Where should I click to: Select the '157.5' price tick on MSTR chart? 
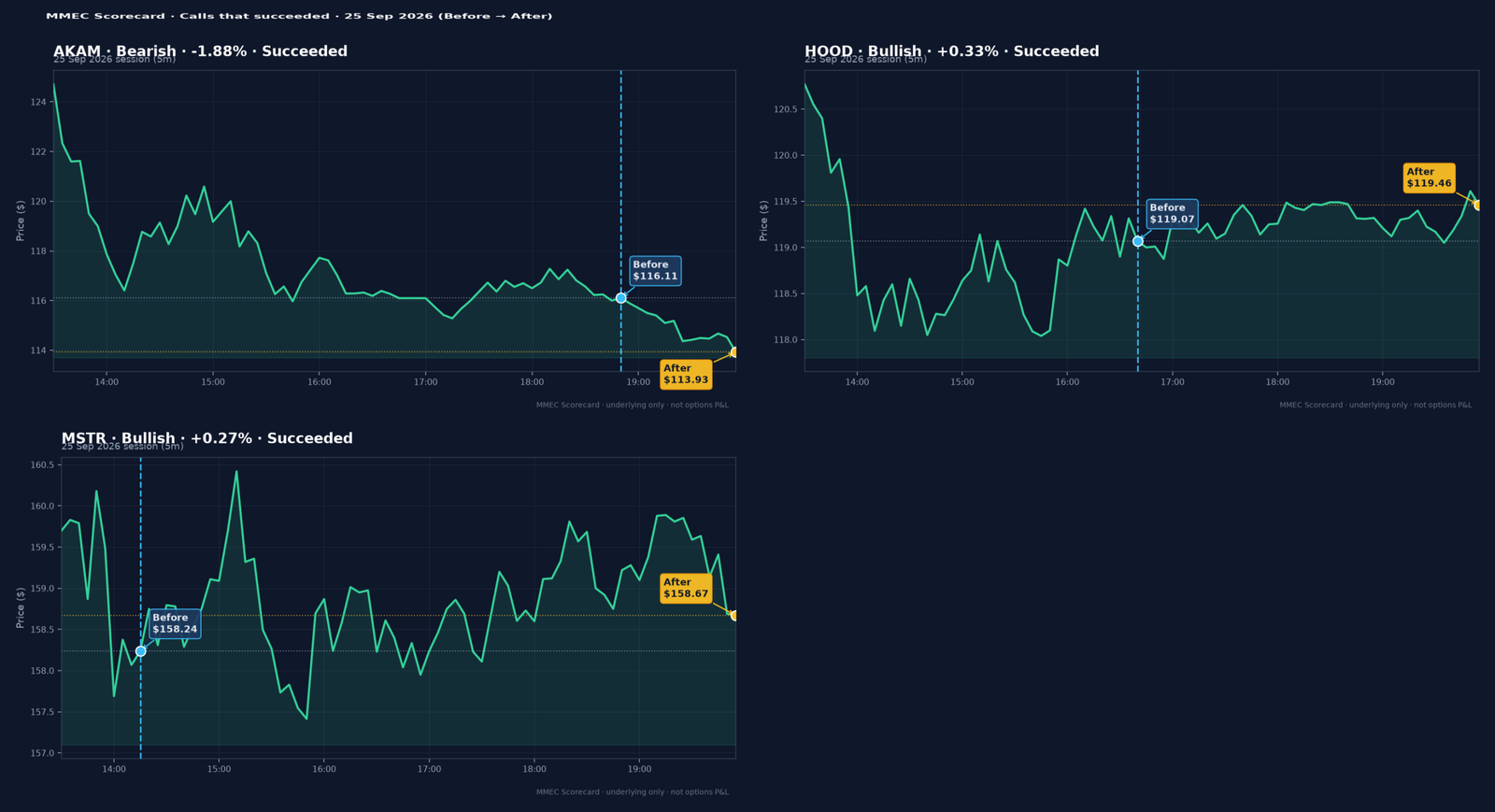point(43,712)
